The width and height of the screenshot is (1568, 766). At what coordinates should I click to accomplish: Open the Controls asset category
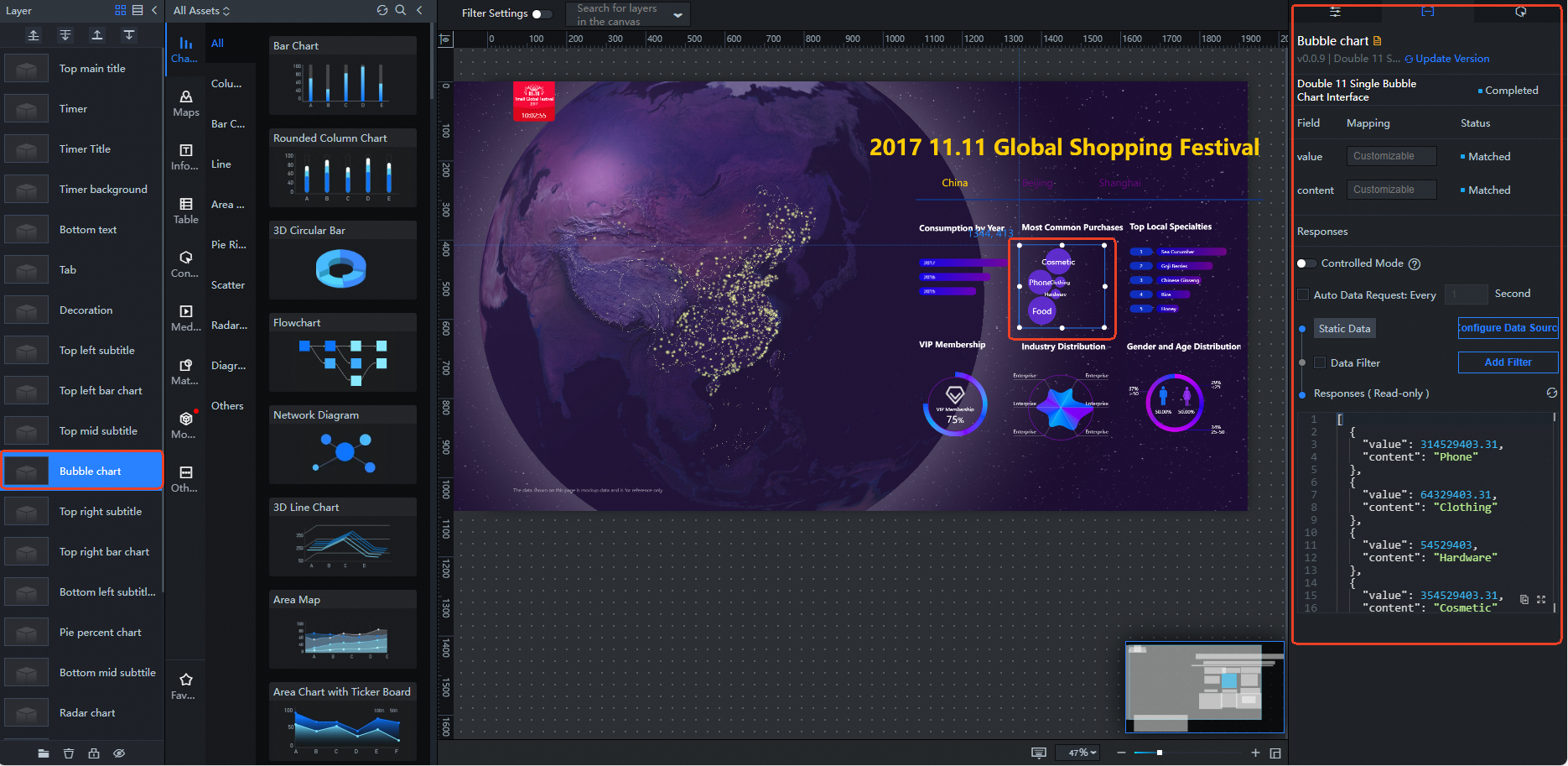185,265
